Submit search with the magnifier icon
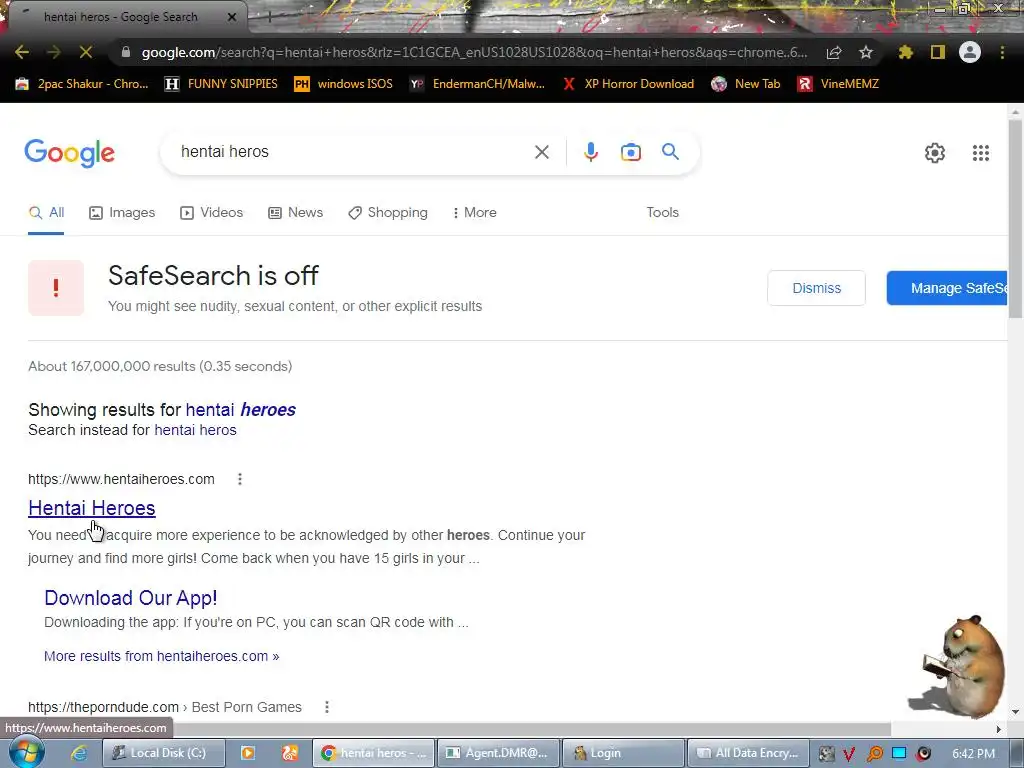Image resolution: width=1024 pixels, height=768 pixels. tap(671, 152)
